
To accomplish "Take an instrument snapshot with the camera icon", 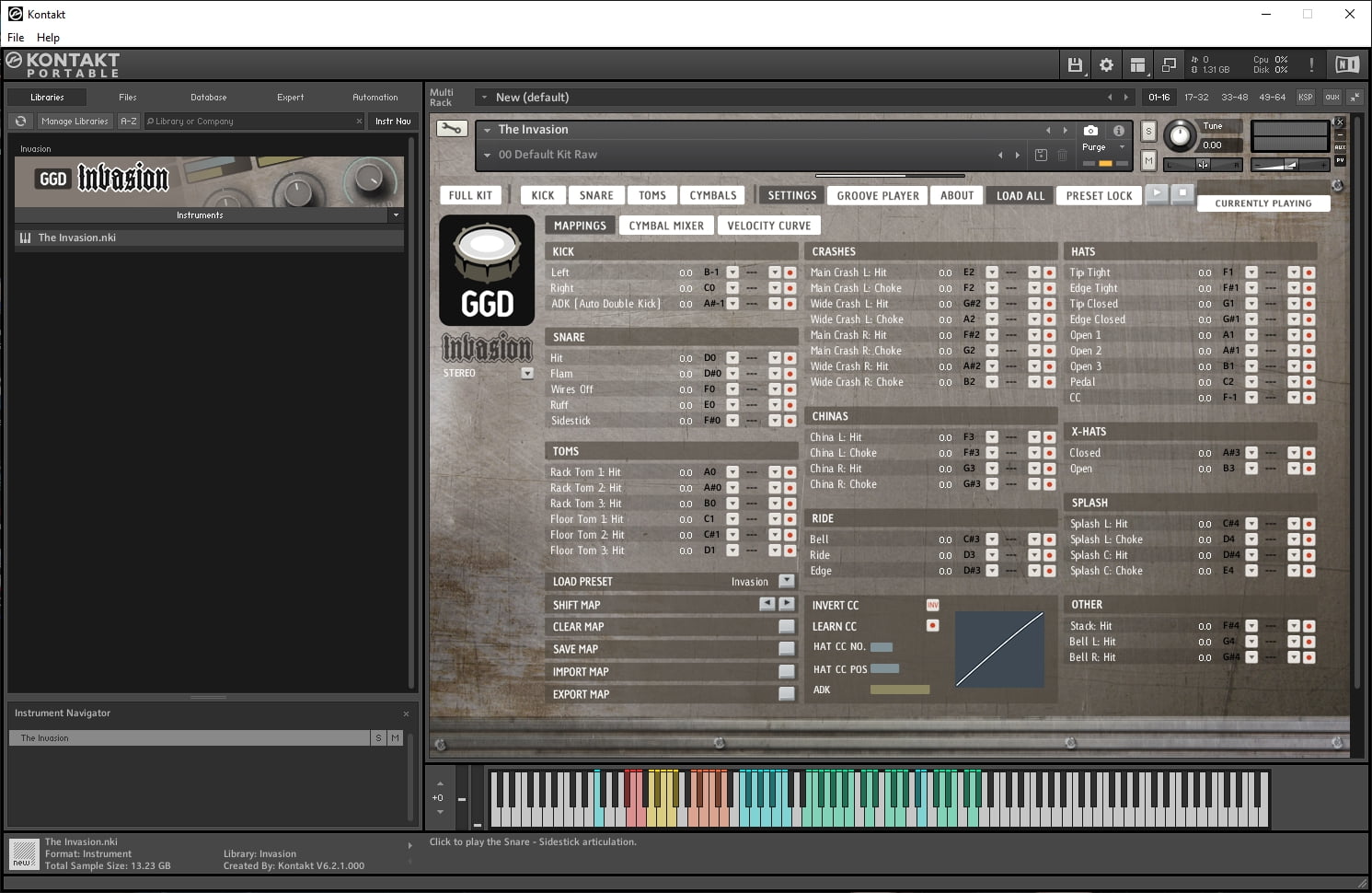I will (x=1090, y=130).
